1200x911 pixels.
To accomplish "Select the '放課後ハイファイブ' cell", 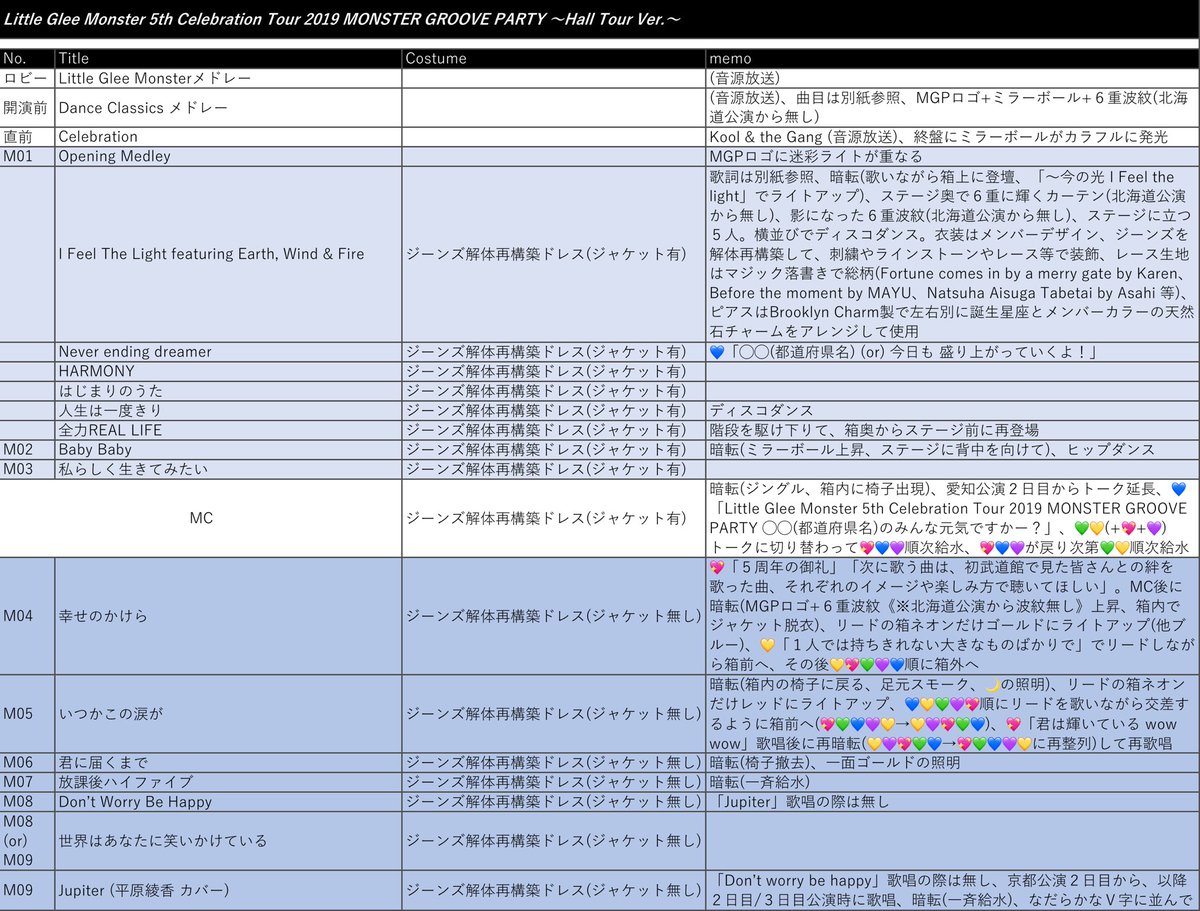I will click(x=229, y=782).
